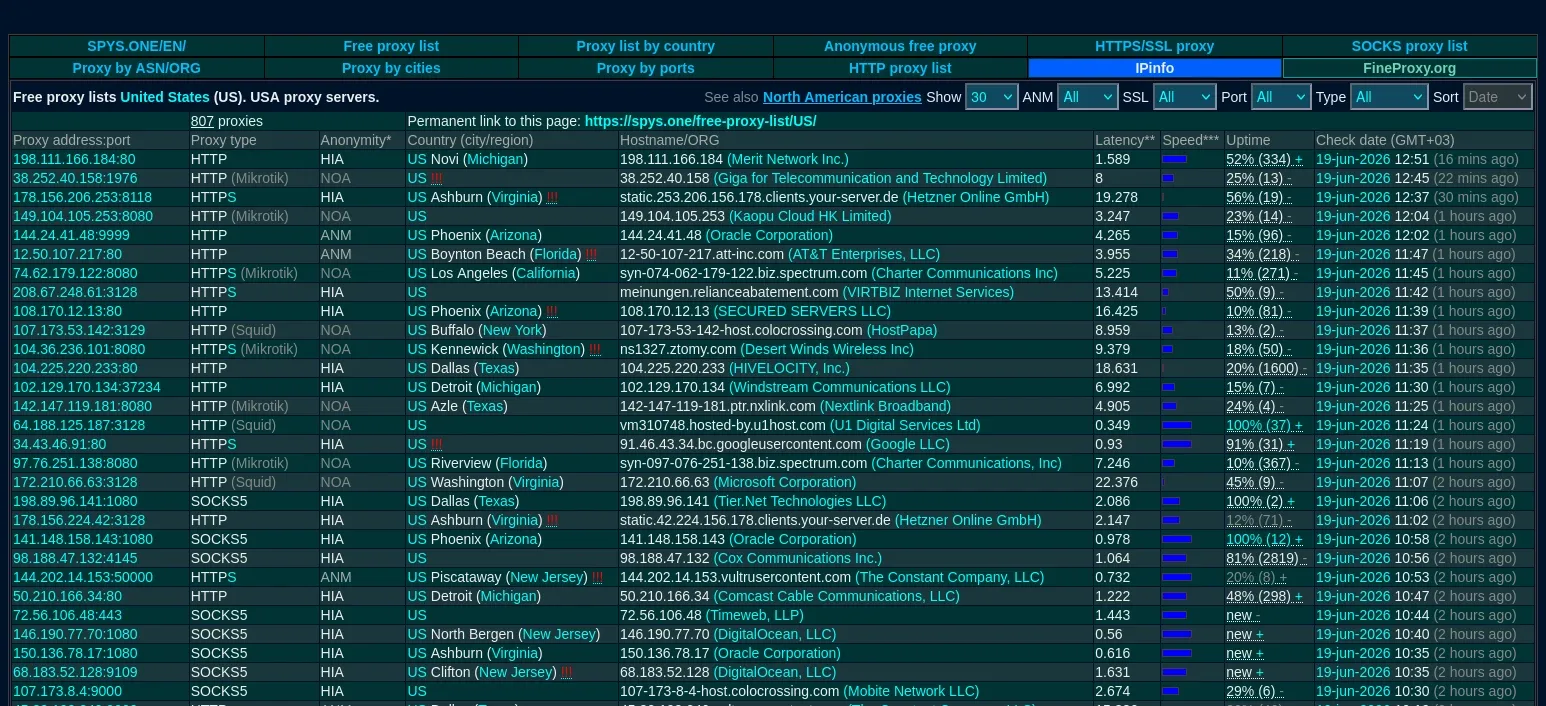Click the red warning marks in Boynton Beach row
Image resolution: width=1546 pixels, height=706 pixels.
pyautogui.click(x=591, y=254)
